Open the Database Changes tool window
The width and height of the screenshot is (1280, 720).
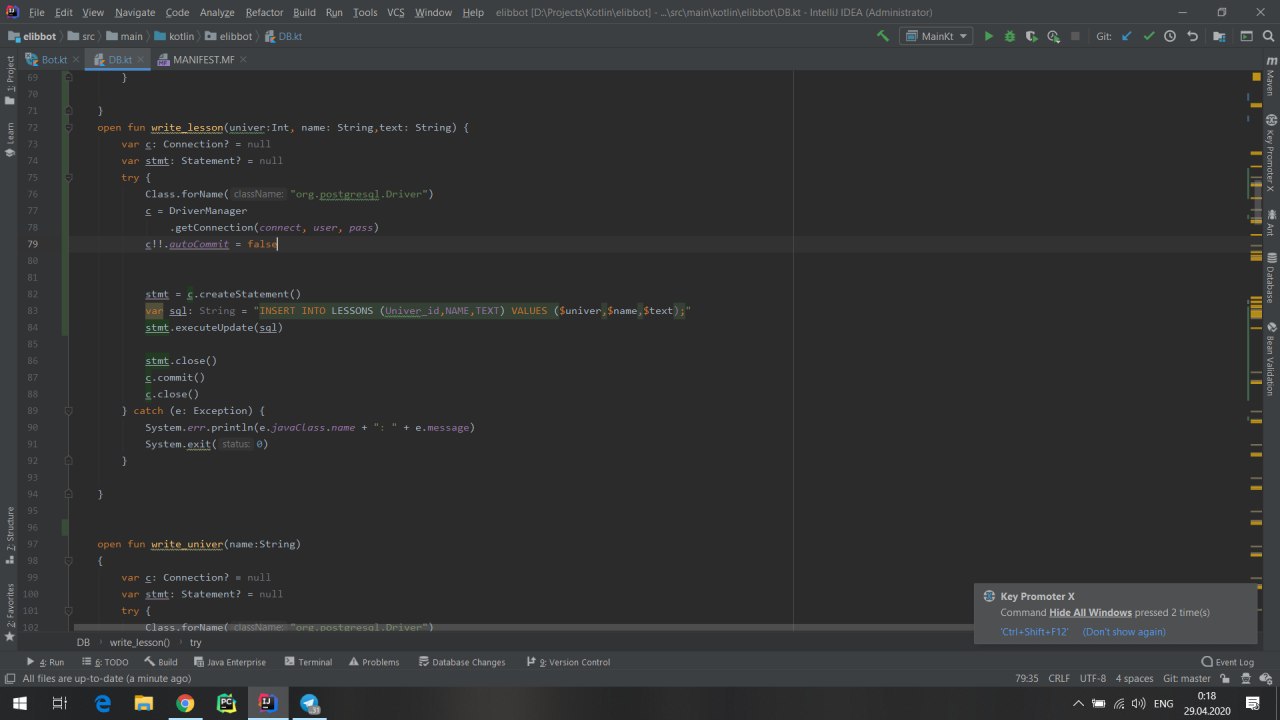[x=462, y=662]
